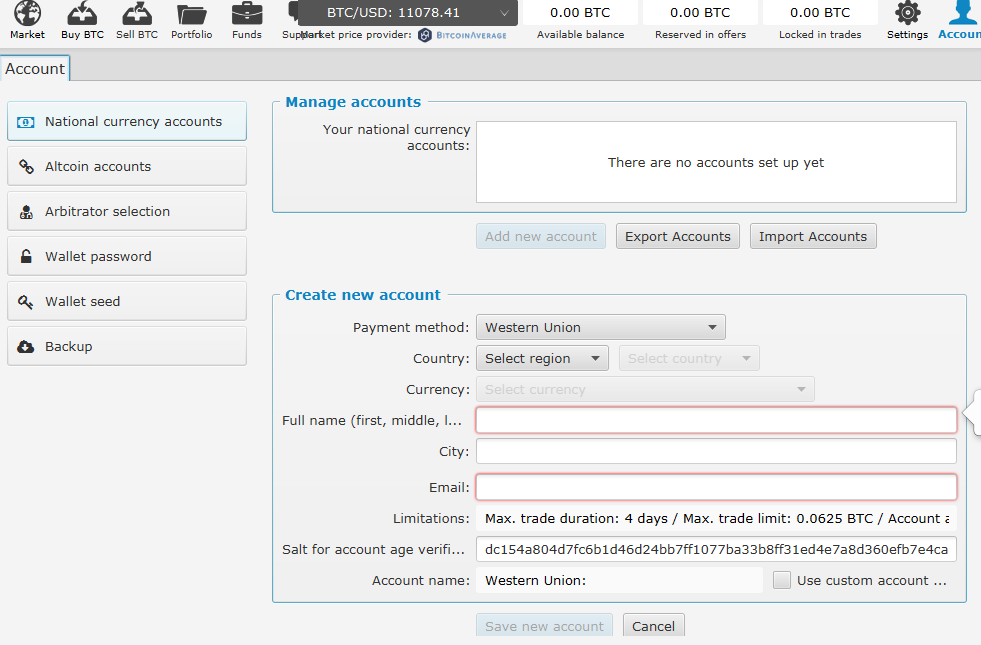Open Wallet password in the sidebar
This screenshot has width=981, height=645.
click(x=127, y=256)
